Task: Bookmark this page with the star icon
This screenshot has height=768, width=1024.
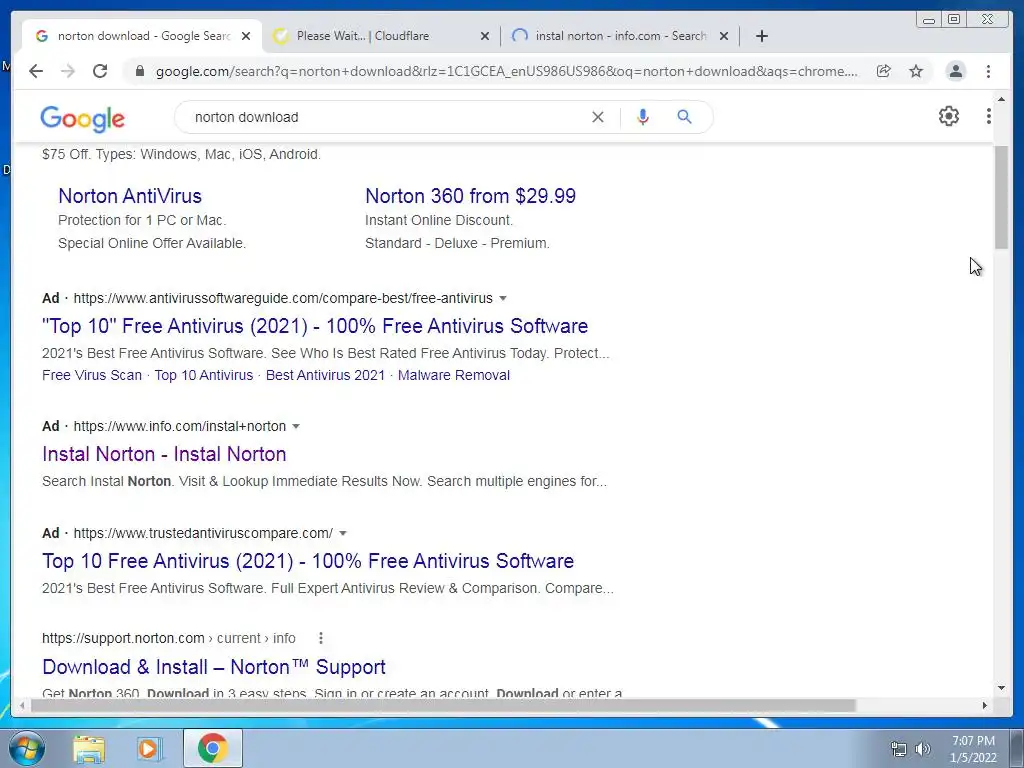Action: (916, 71)
